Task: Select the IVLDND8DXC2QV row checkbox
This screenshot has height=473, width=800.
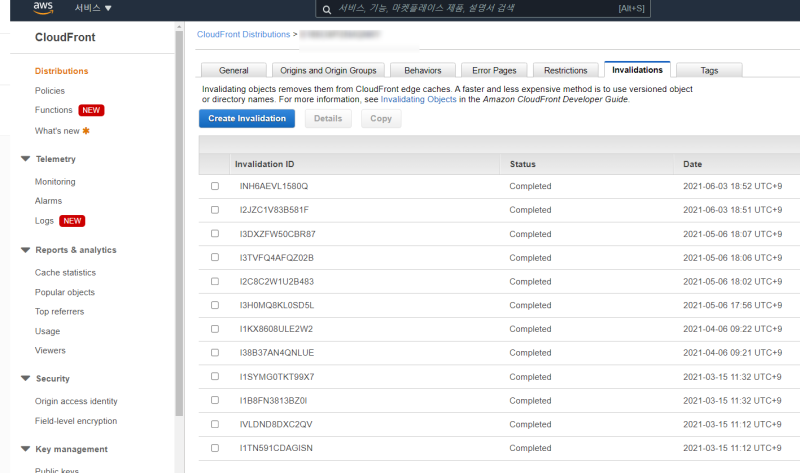Action: (215, 424)
